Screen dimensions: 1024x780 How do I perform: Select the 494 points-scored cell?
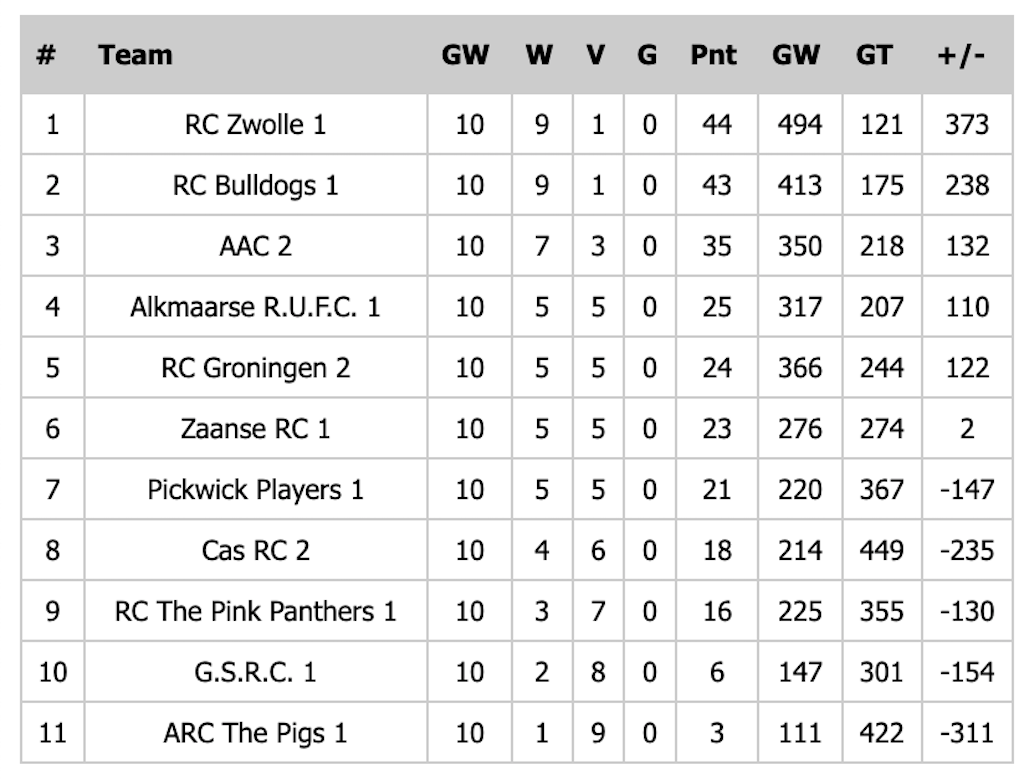pos(800,125)
